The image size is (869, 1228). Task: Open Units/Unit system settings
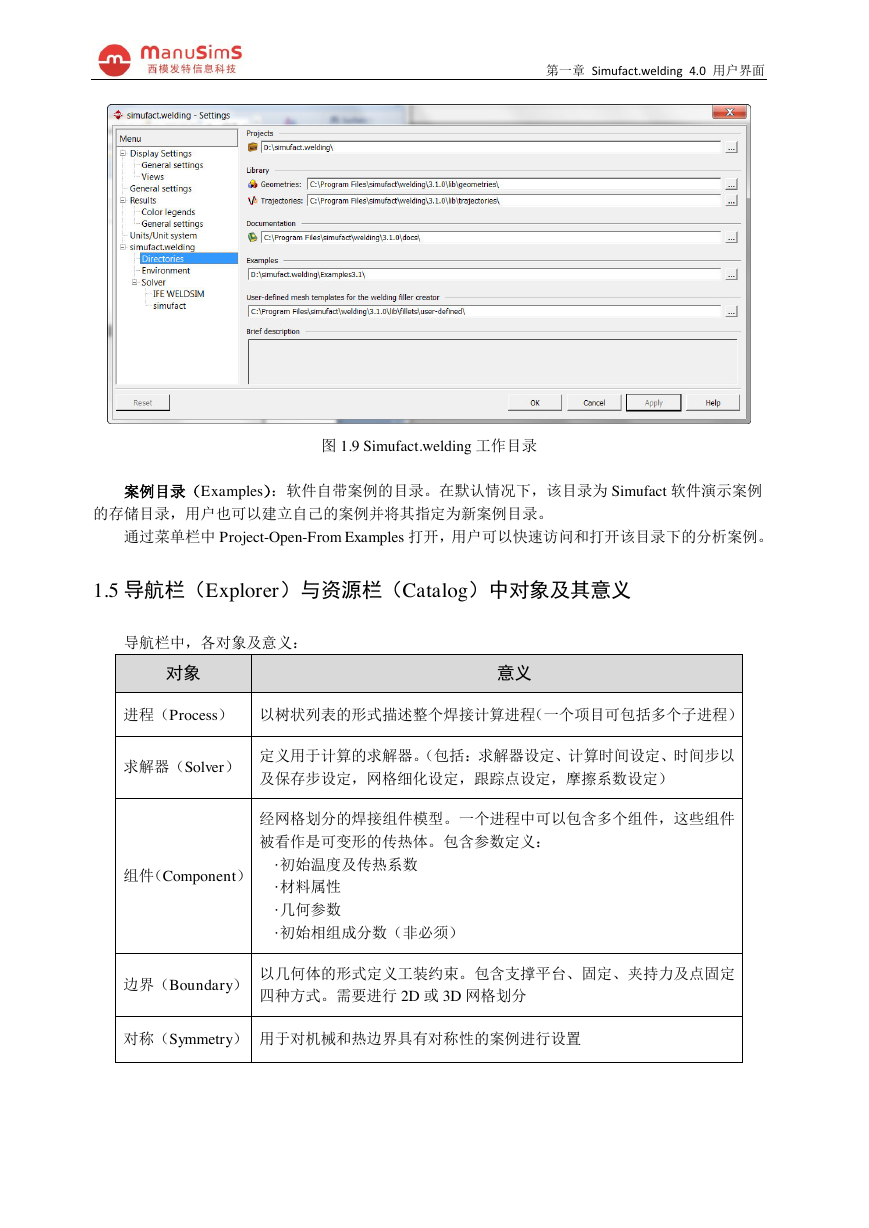pos(163,236)
